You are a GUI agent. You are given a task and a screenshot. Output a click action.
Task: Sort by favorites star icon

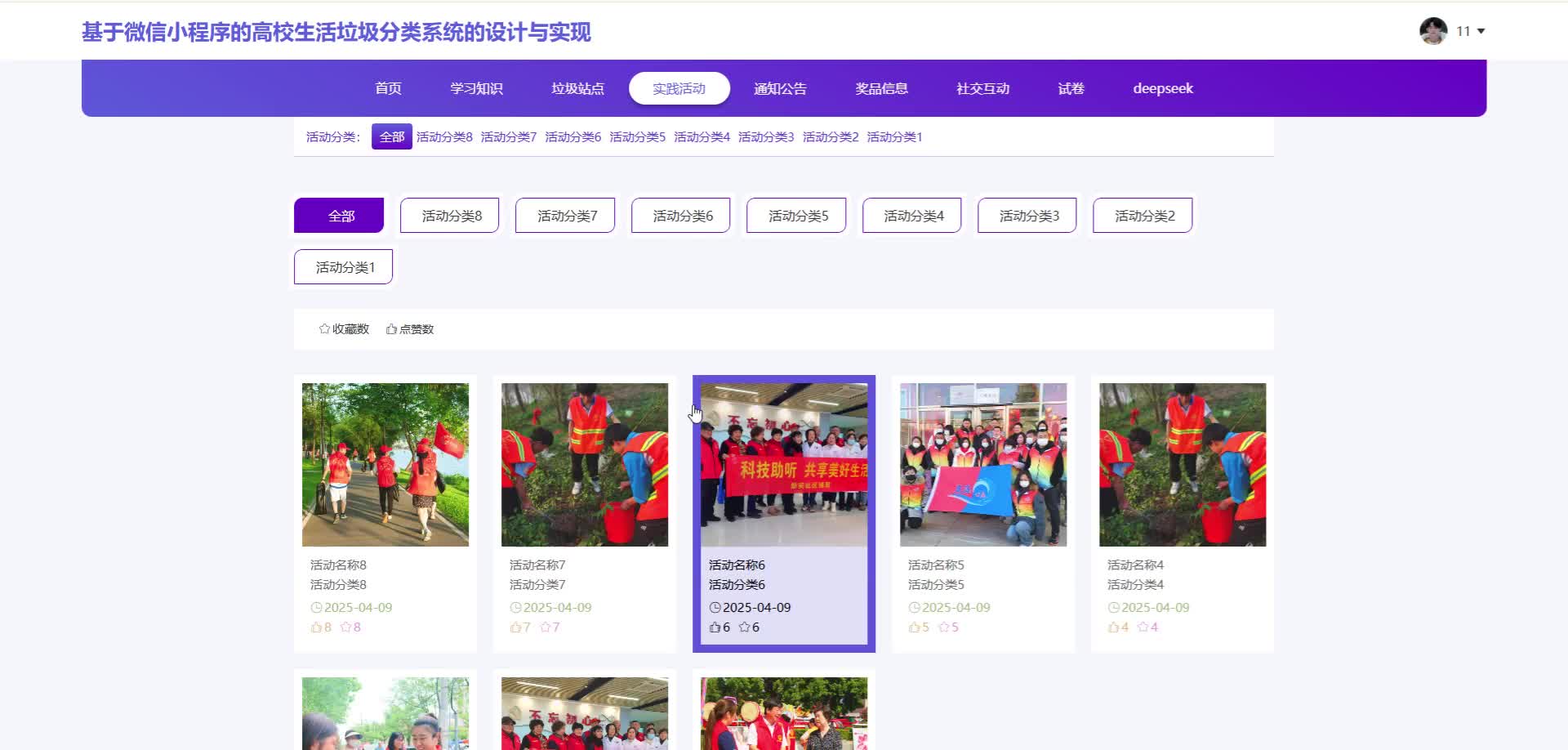click(x=324, y=328)
